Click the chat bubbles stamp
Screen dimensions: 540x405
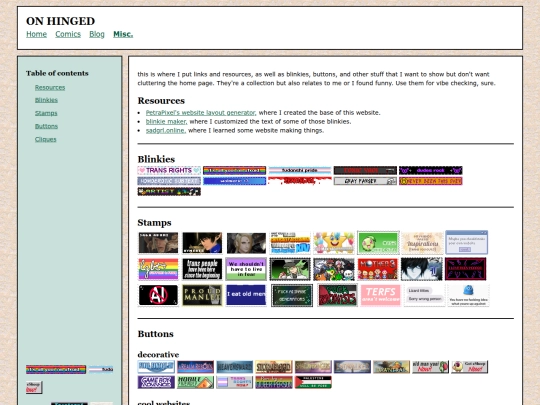pos(424,295)
